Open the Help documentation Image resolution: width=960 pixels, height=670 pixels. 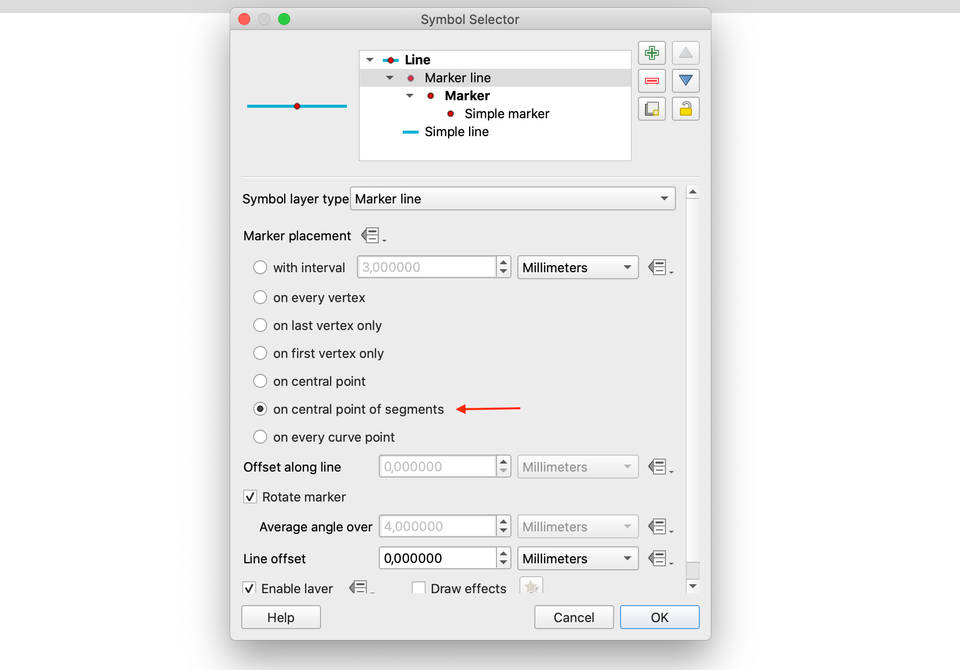[280, 617]
